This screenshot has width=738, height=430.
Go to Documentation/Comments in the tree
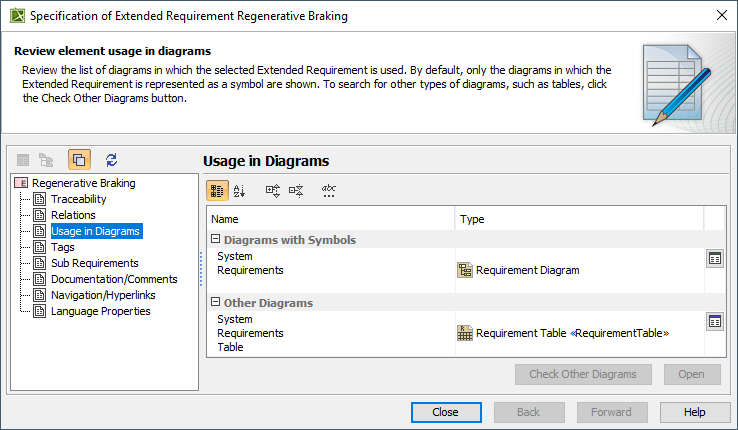tap(114, 279)
